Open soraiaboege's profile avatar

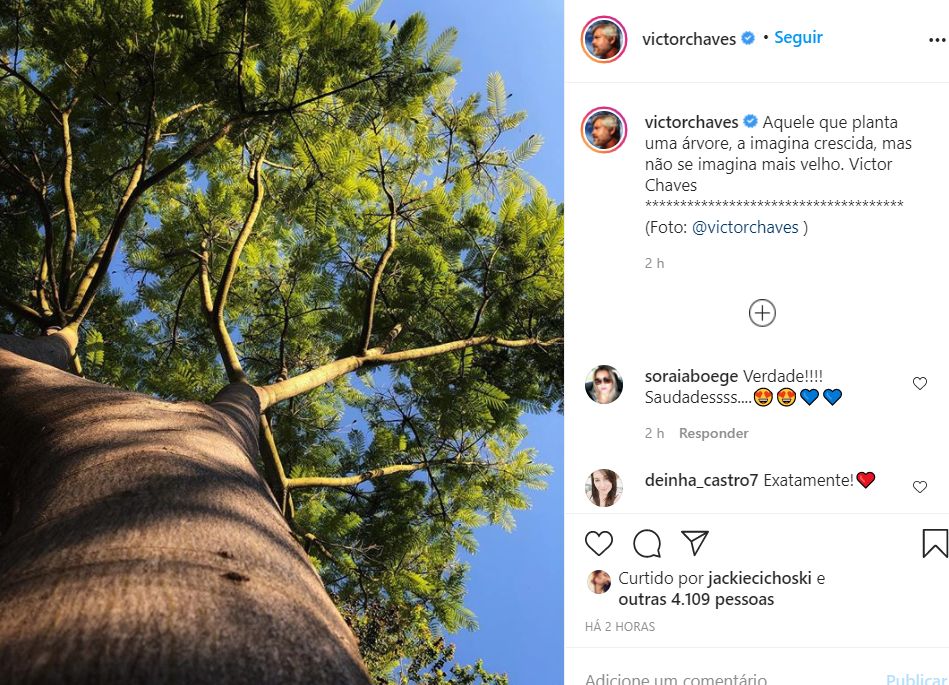click(604, 385)
